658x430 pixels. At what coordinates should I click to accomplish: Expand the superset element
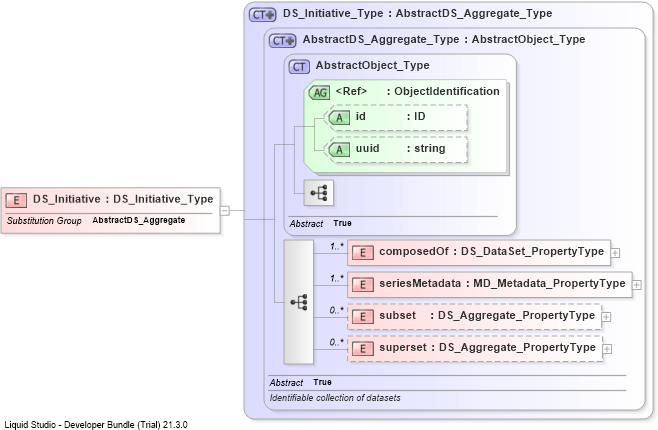pos(607,349)
